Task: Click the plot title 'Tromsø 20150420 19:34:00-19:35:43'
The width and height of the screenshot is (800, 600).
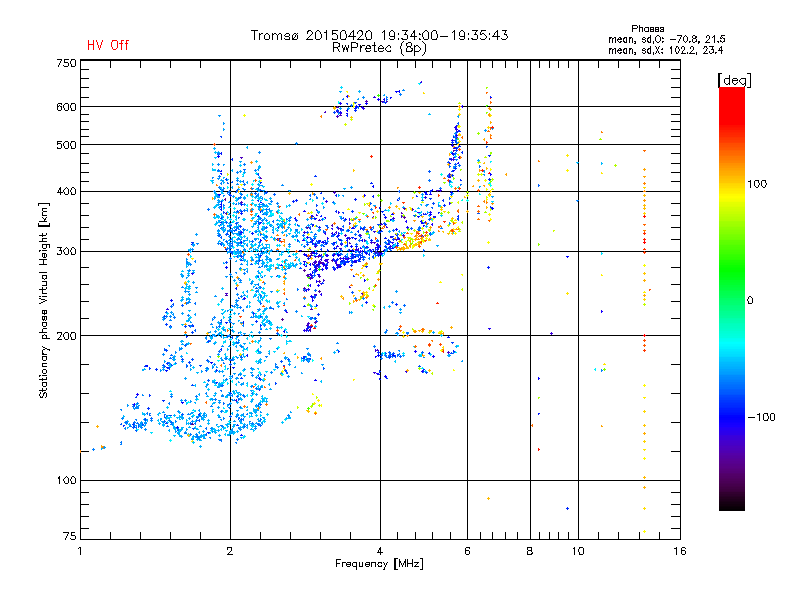Action: (379, 35)
